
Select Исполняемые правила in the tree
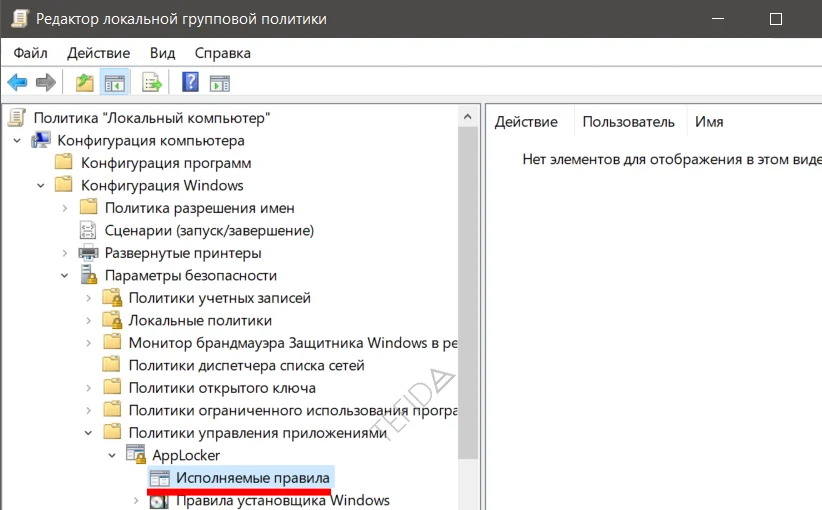coord(253,478)
